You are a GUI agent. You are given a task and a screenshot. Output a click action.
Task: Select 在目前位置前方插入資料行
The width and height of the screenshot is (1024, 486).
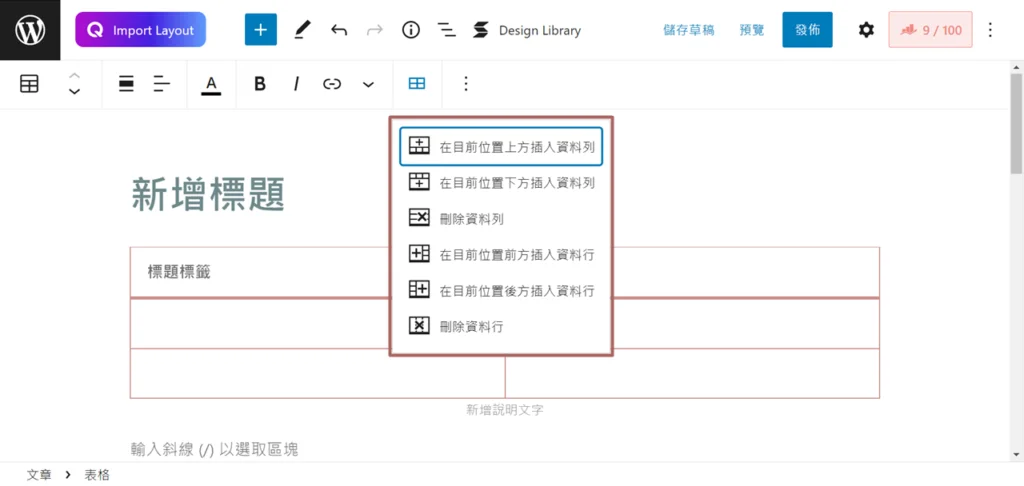click(x=501, y=254)
